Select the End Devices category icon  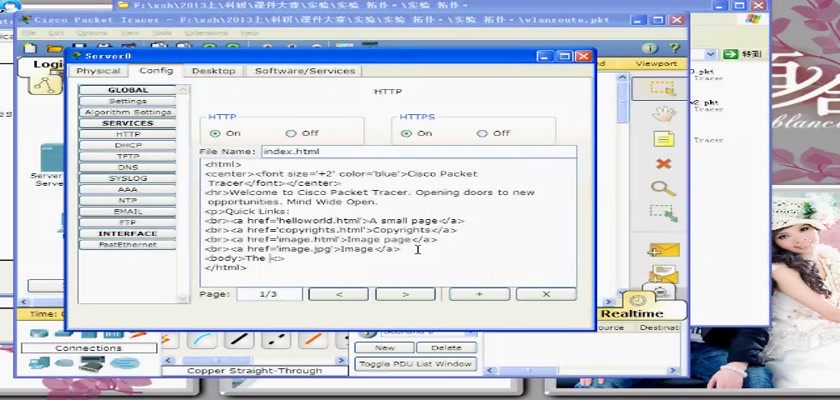click(x=40, y=364)
